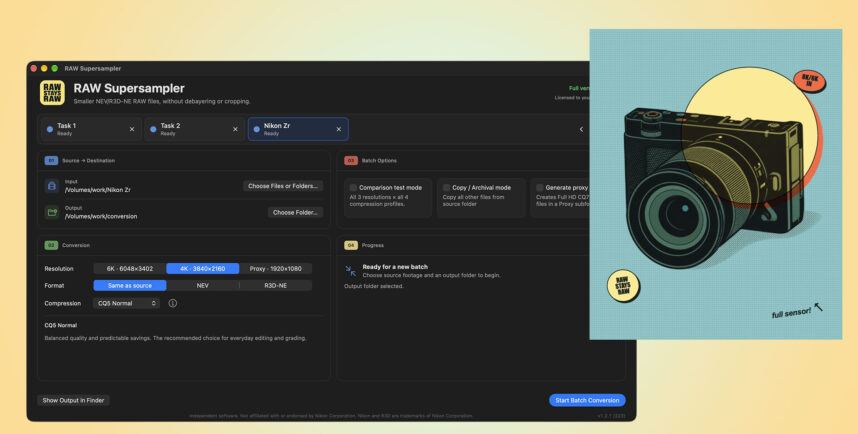Viewport: 858px width, 434px height.
Task: Click the 01 Source section badge
Action: point(51,160)
